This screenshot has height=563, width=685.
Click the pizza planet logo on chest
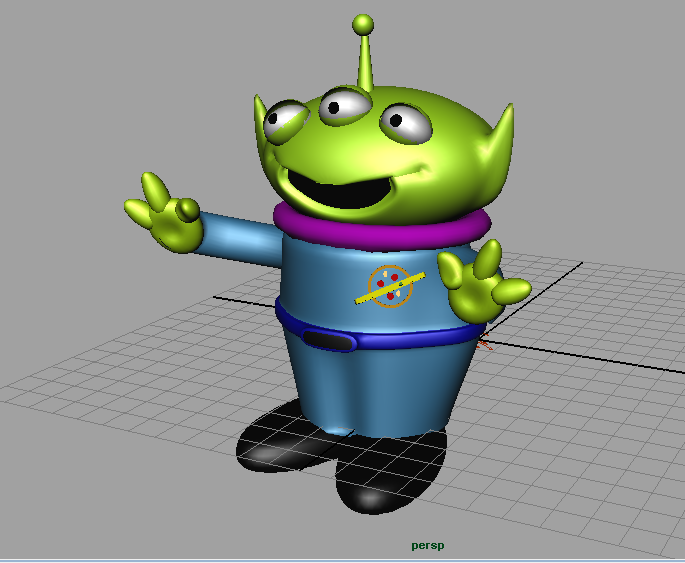(x=390, y=287)
